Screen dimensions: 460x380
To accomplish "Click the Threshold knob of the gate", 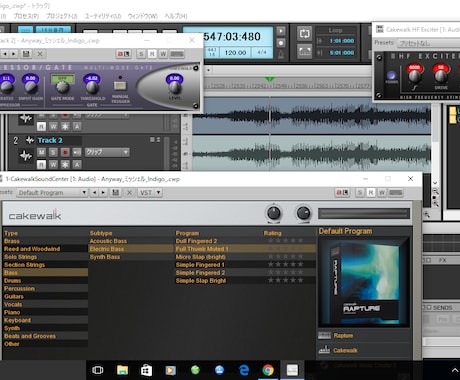I will click(92, 87).
